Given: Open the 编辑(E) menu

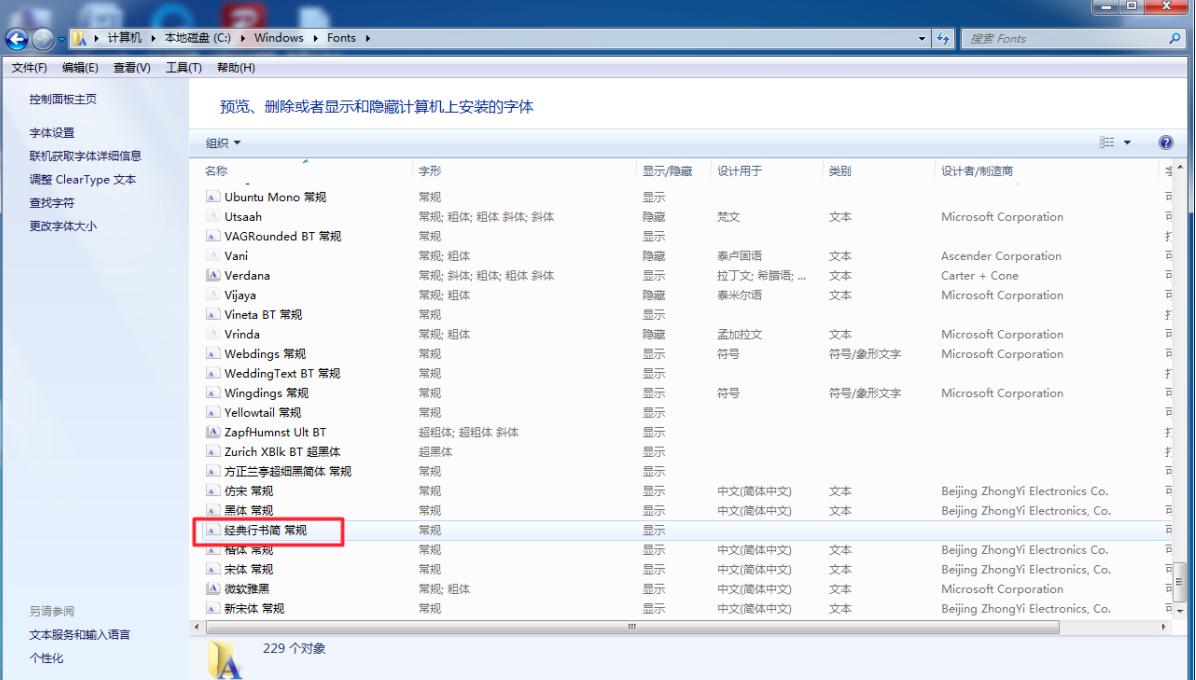Looking at the screenshot, I should (x=80, y=68).
